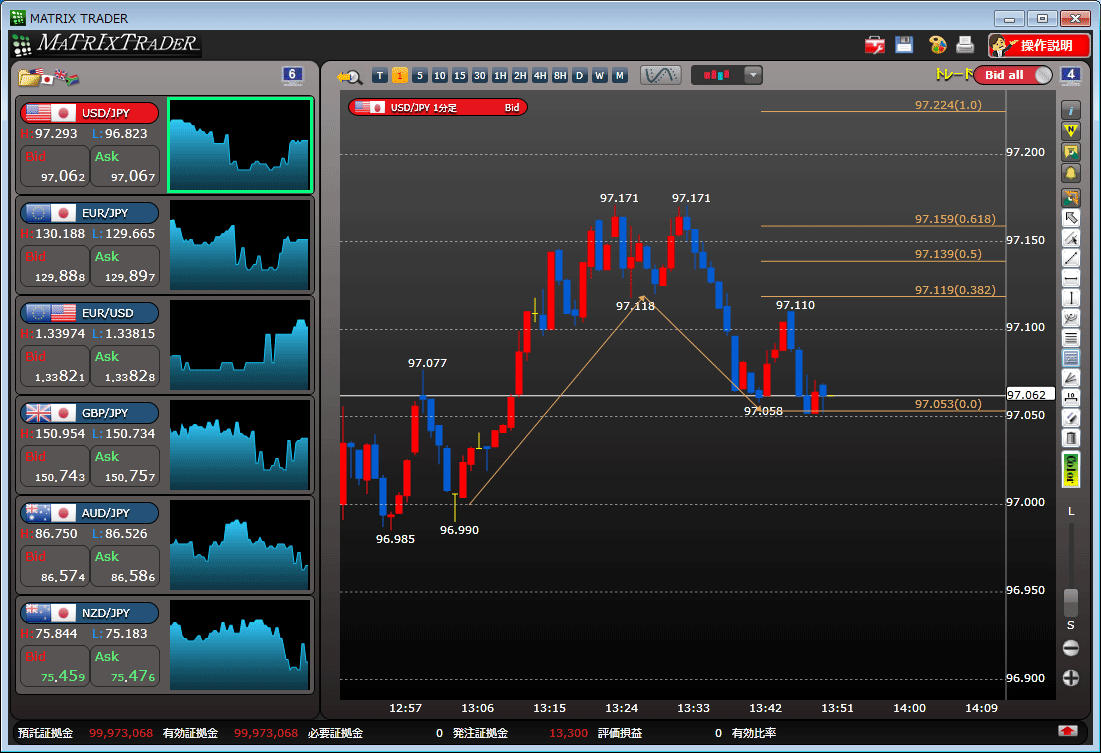
Task: Click the EUR/JPY Bid price button
Action: [x=55, y=266]
